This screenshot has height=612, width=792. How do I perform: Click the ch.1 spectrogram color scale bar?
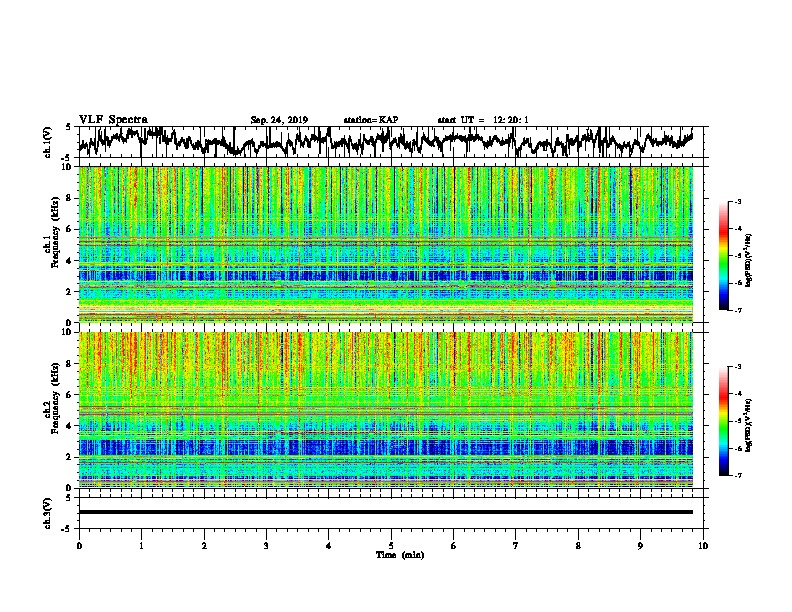(x=723, y=256)
